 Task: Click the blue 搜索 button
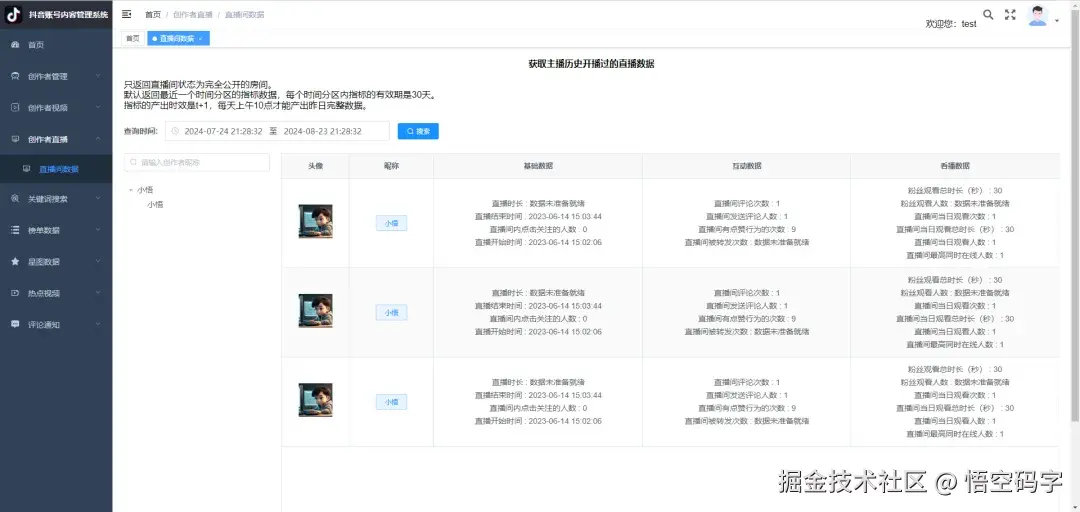[418, 131]
